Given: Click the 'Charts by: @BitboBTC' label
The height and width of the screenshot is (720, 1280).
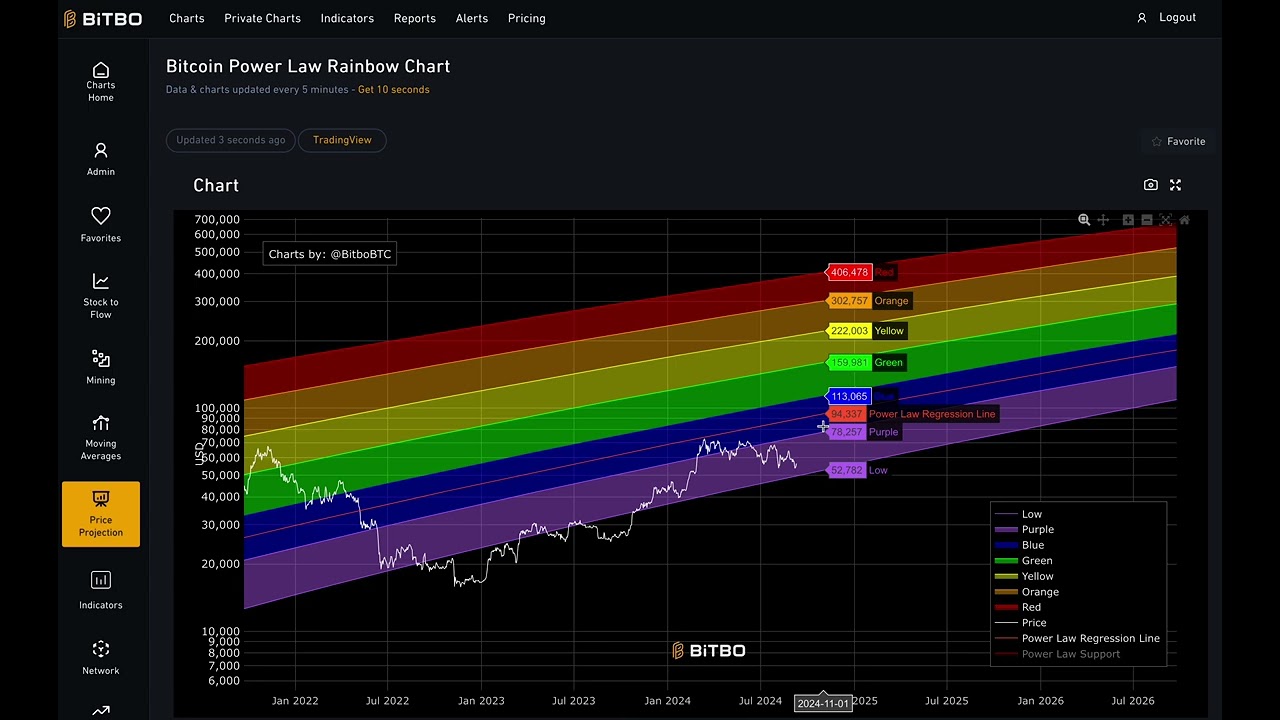Looking at the screenshot, I should pos(330,254).
